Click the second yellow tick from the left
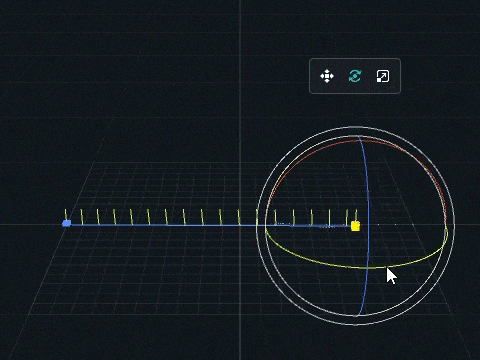This screenshot has height=360, width=480. coord(81,217)
